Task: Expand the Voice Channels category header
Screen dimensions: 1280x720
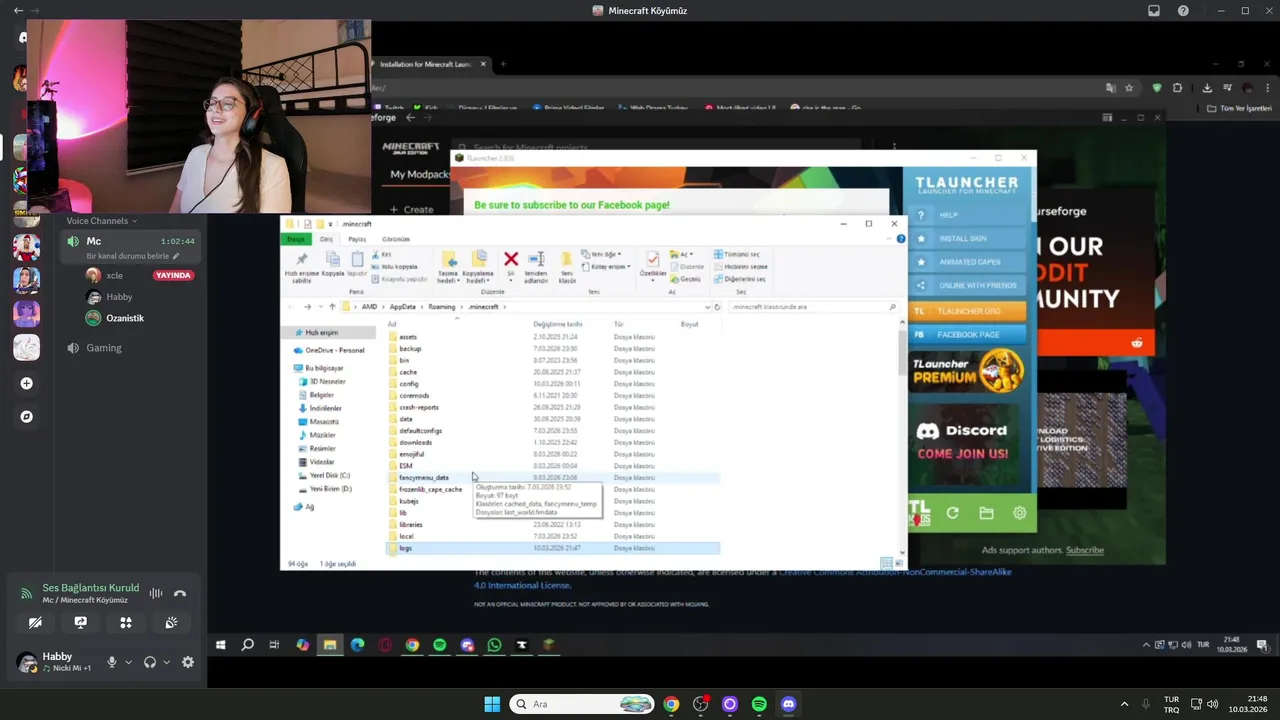Action: tap(101, 221)
